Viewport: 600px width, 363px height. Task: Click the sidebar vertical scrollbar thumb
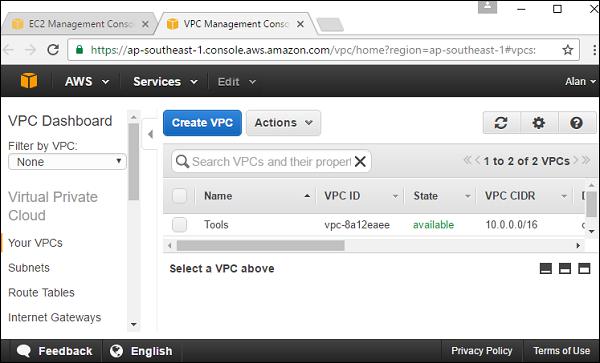tap(134, 161)
